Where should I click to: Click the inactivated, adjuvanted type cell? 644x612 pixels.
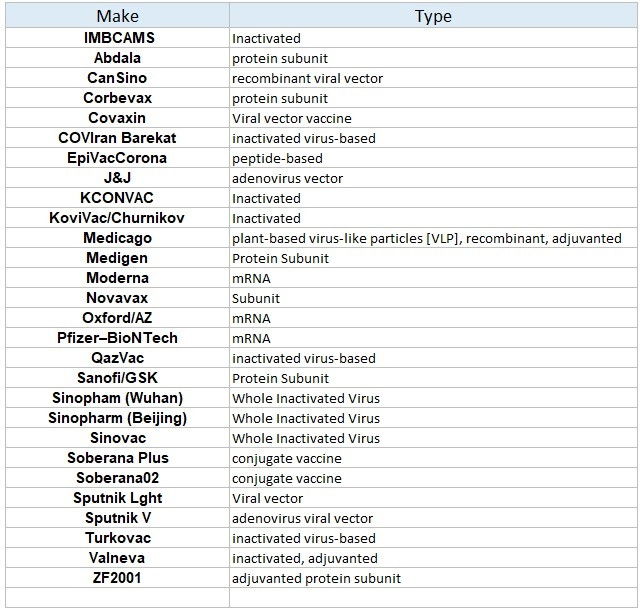point(304,558)
